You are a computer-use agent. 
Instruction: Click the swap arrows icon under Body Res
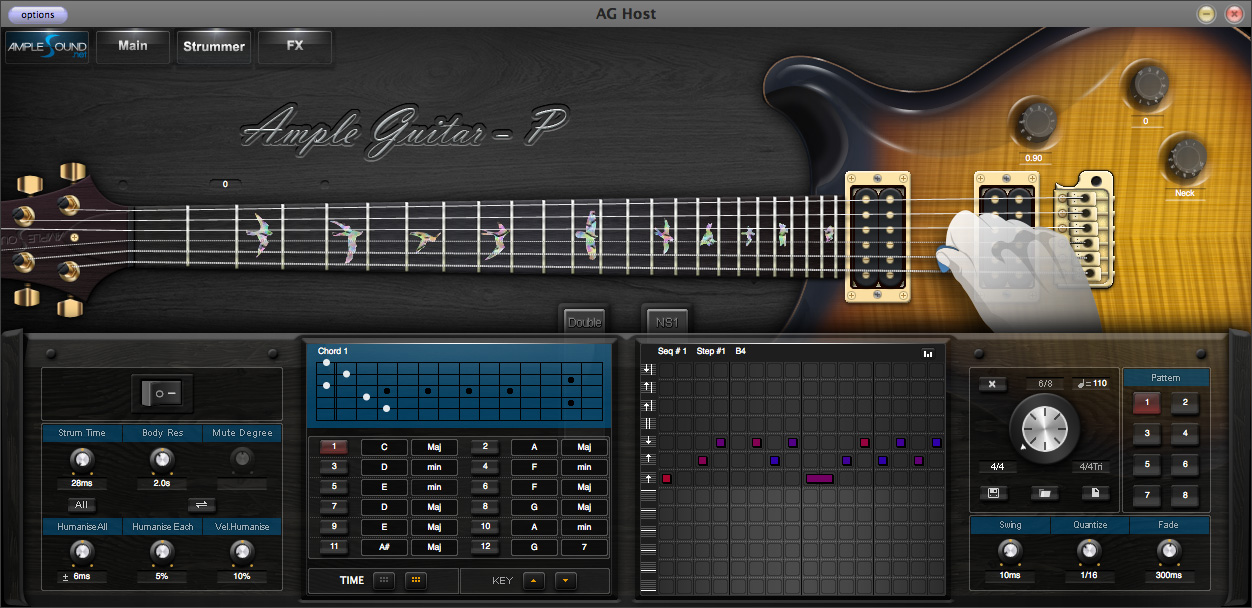(x=200, y=504)
